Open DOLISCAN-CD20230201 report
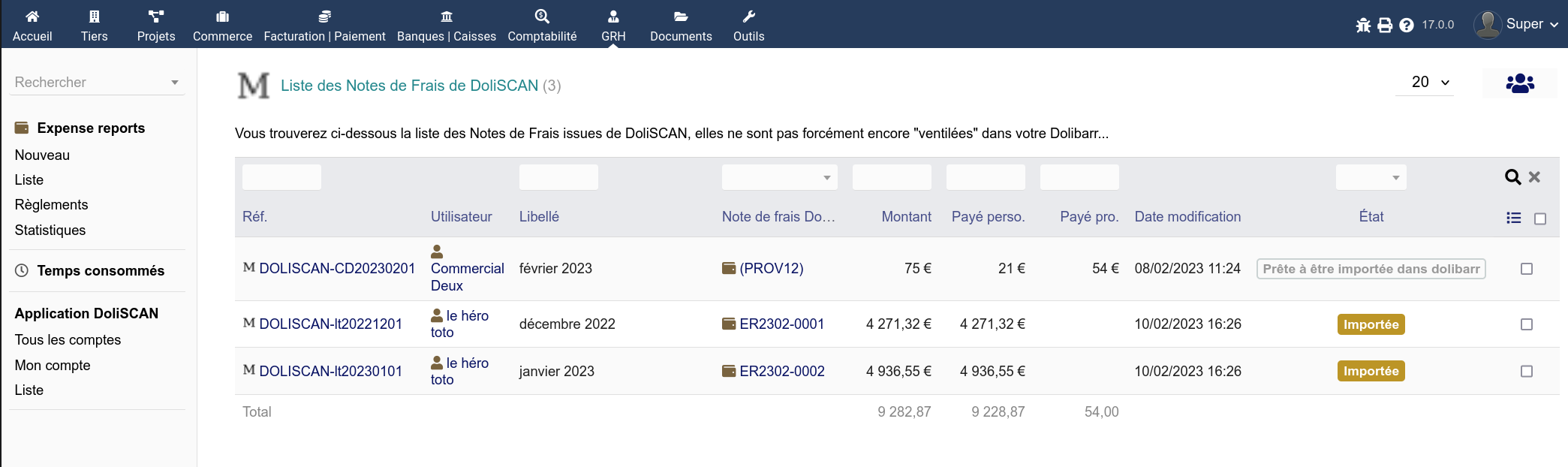 pos(337,268)
